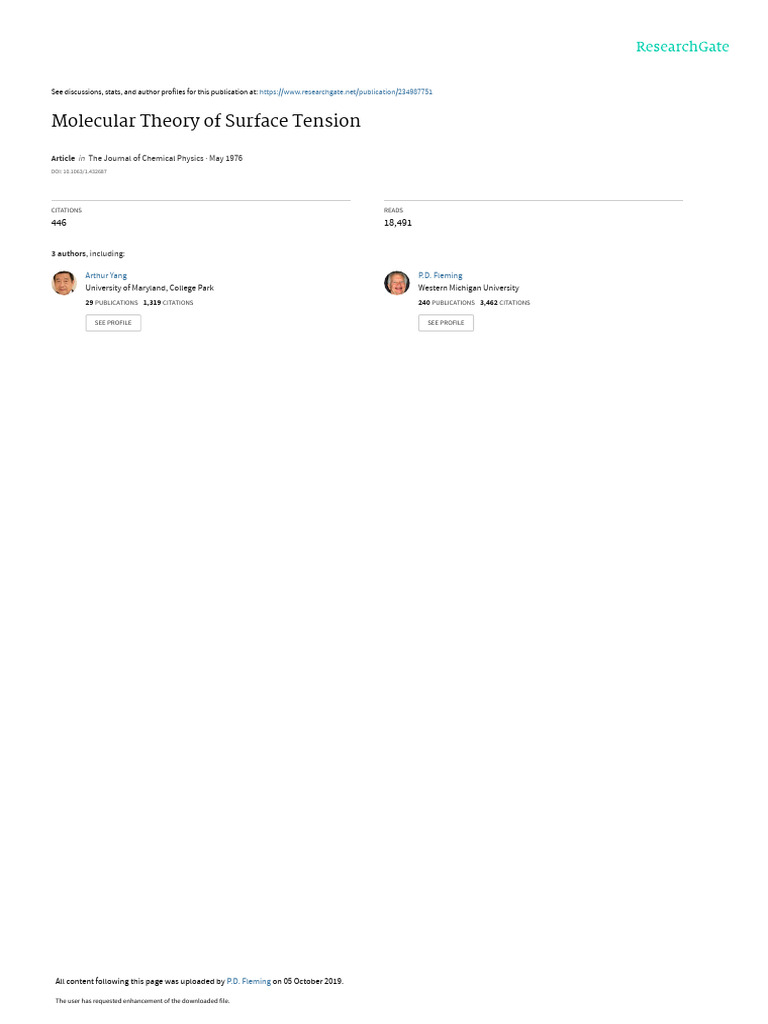This screenshot has height=1024, width=768.
Task: Open P.D. Fleming author link near photo
Action: click(x=440, y=276)
